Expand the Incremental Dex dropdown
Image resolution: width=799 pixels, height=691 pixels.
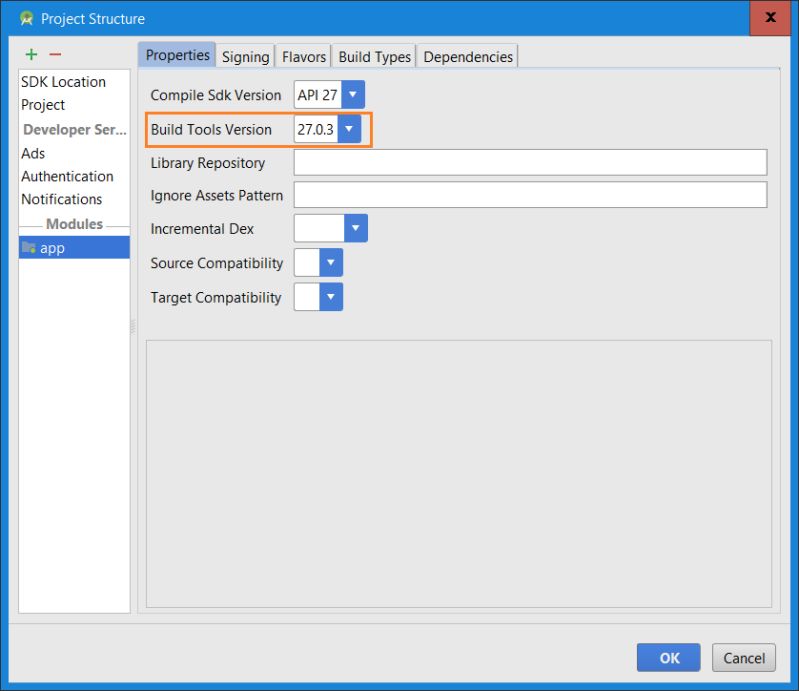[356, 228]
